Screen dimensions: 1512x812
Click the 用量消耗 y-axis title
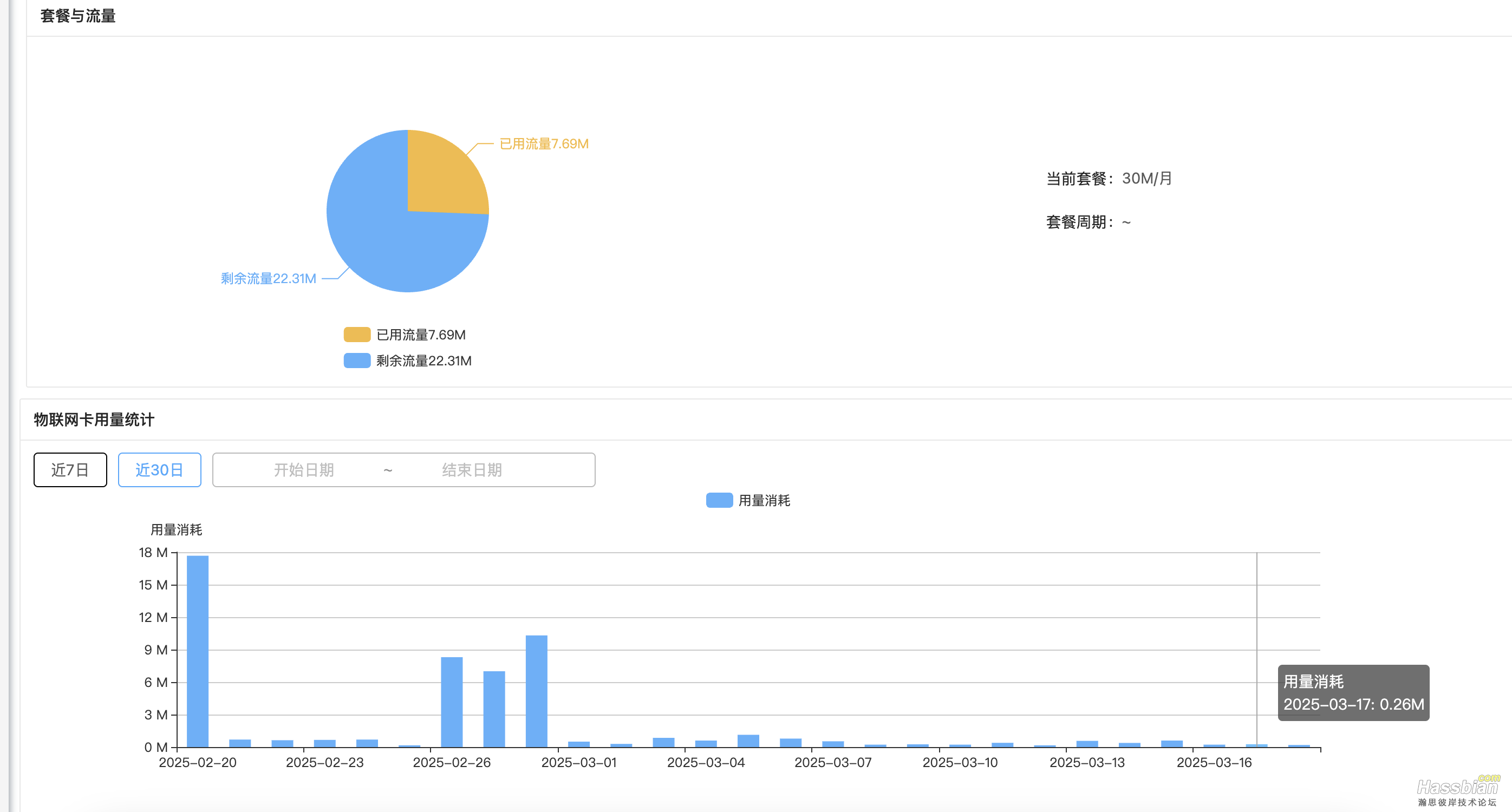pos(176,529)
